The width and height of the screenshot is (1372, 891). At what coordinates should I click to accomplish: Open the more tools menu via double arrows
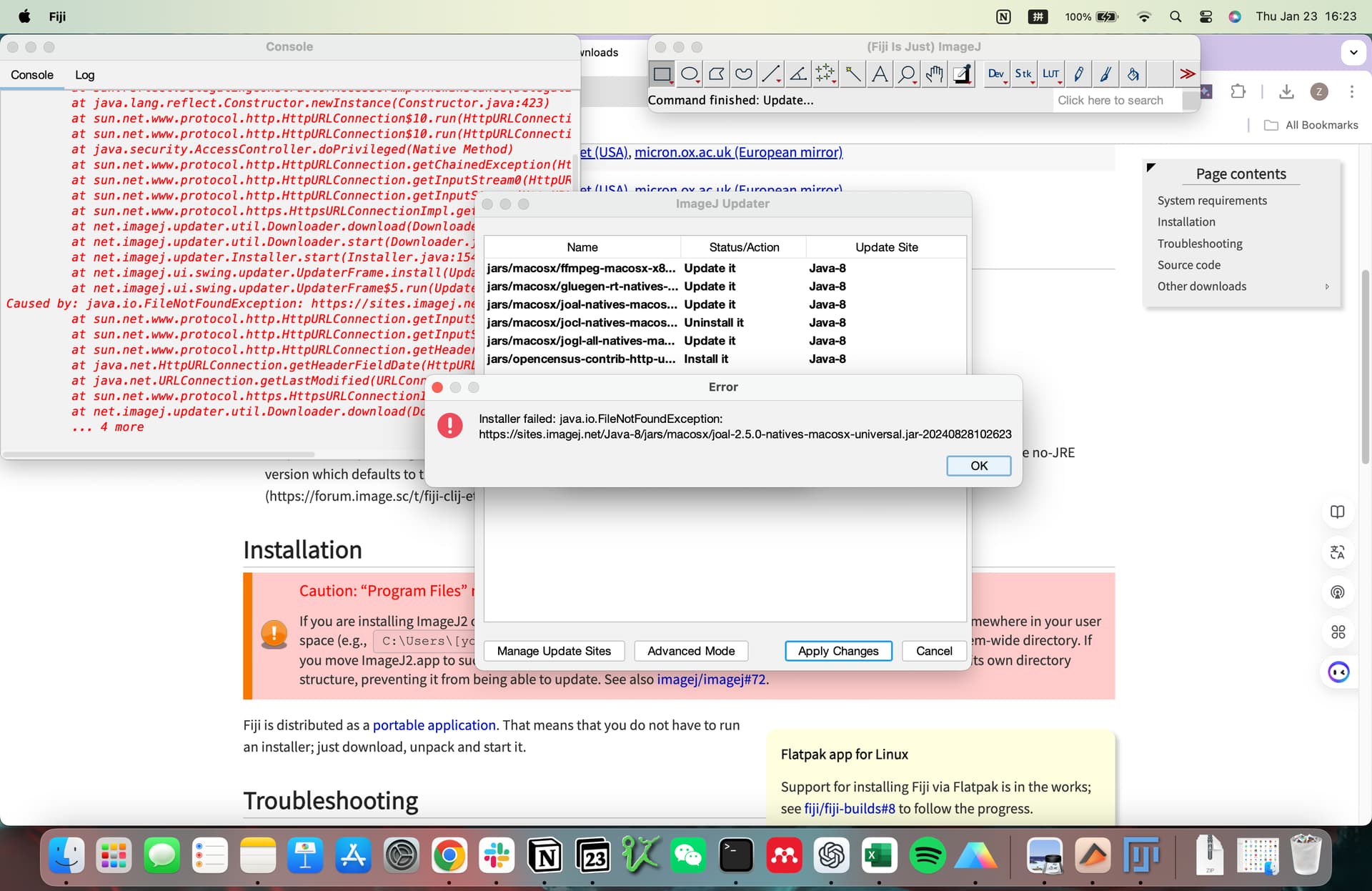[x=1187, y=74]
